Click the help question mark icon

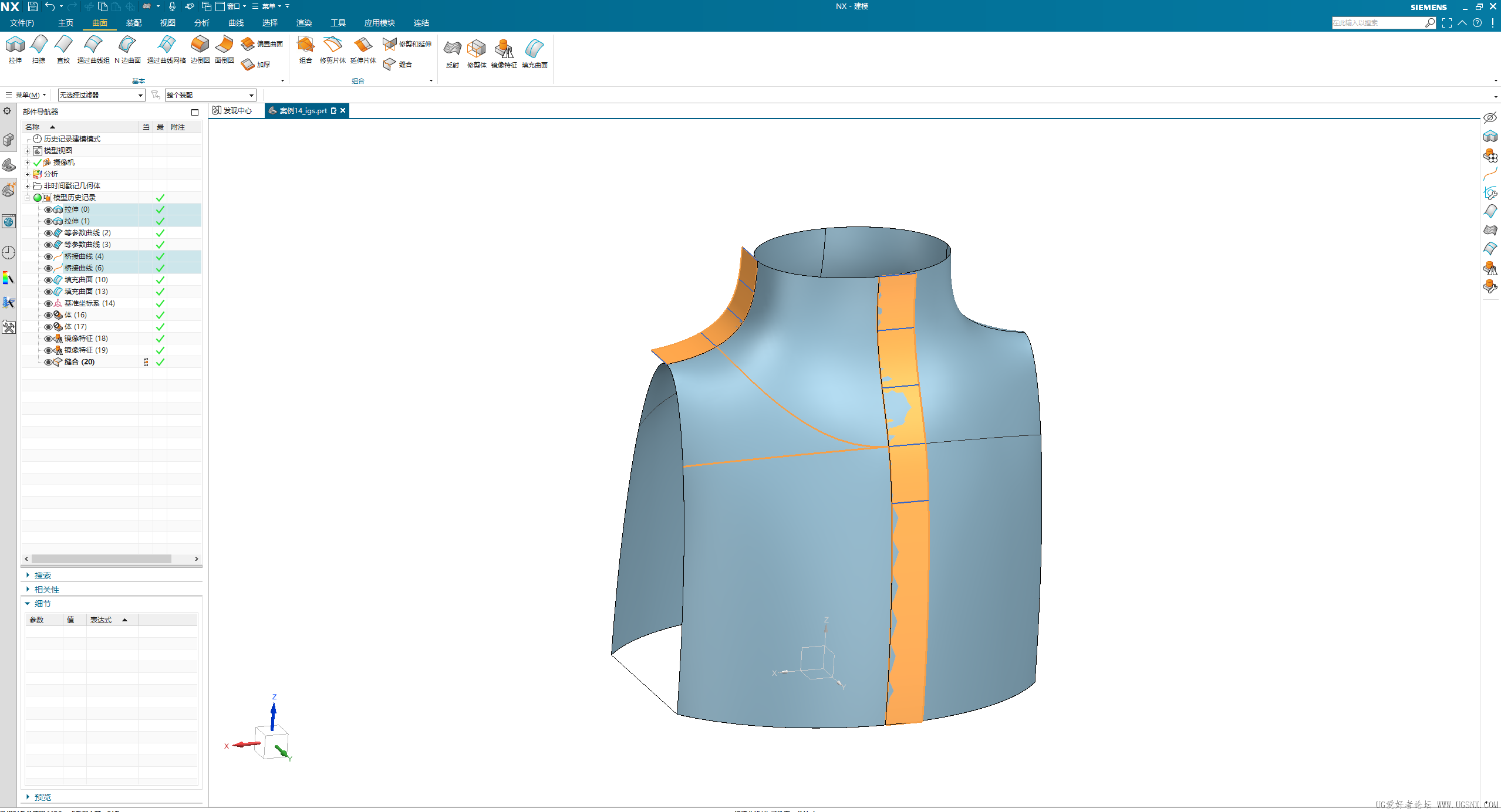[x=1477, y=23]
